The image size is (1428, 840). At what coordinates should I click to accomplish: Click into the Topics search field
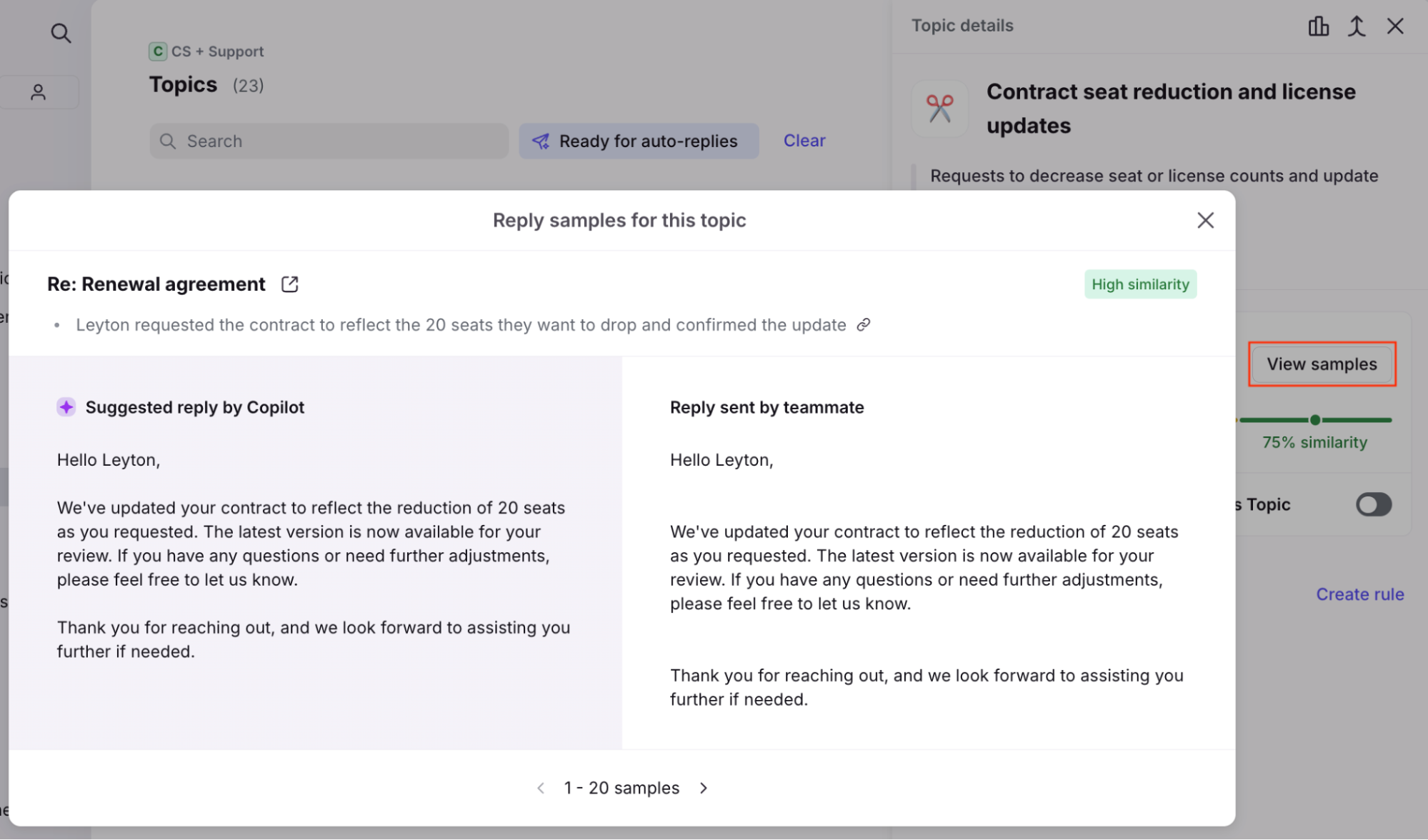pyautogui.click(x=329, y=141)
